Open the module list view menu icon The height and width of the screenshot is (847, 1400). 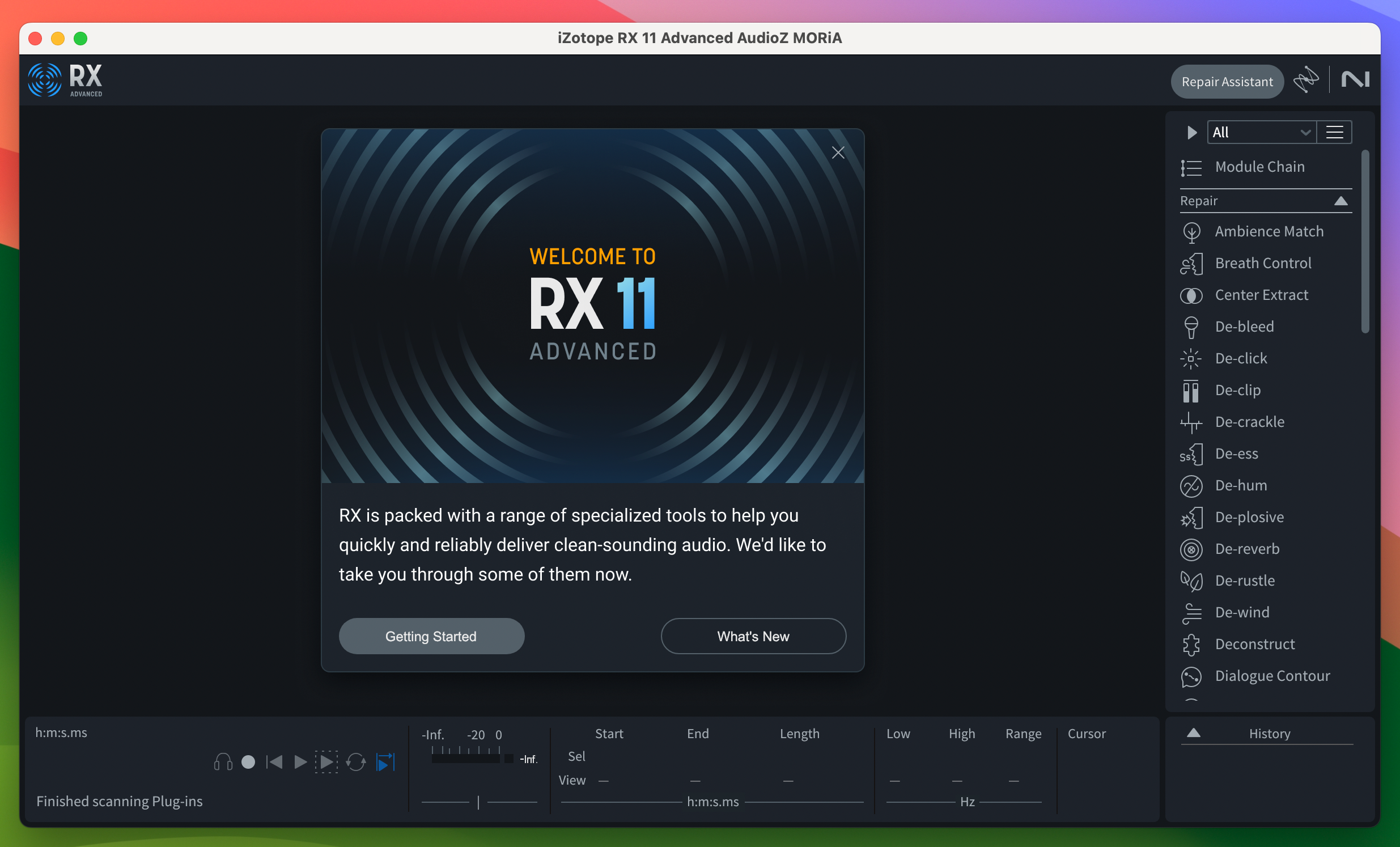[1334, 133]
